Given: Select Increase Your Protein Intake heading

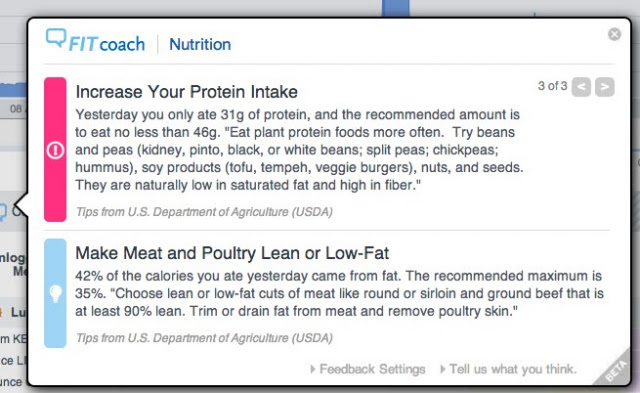Looking at the screenshot, I should click(187, 92).
